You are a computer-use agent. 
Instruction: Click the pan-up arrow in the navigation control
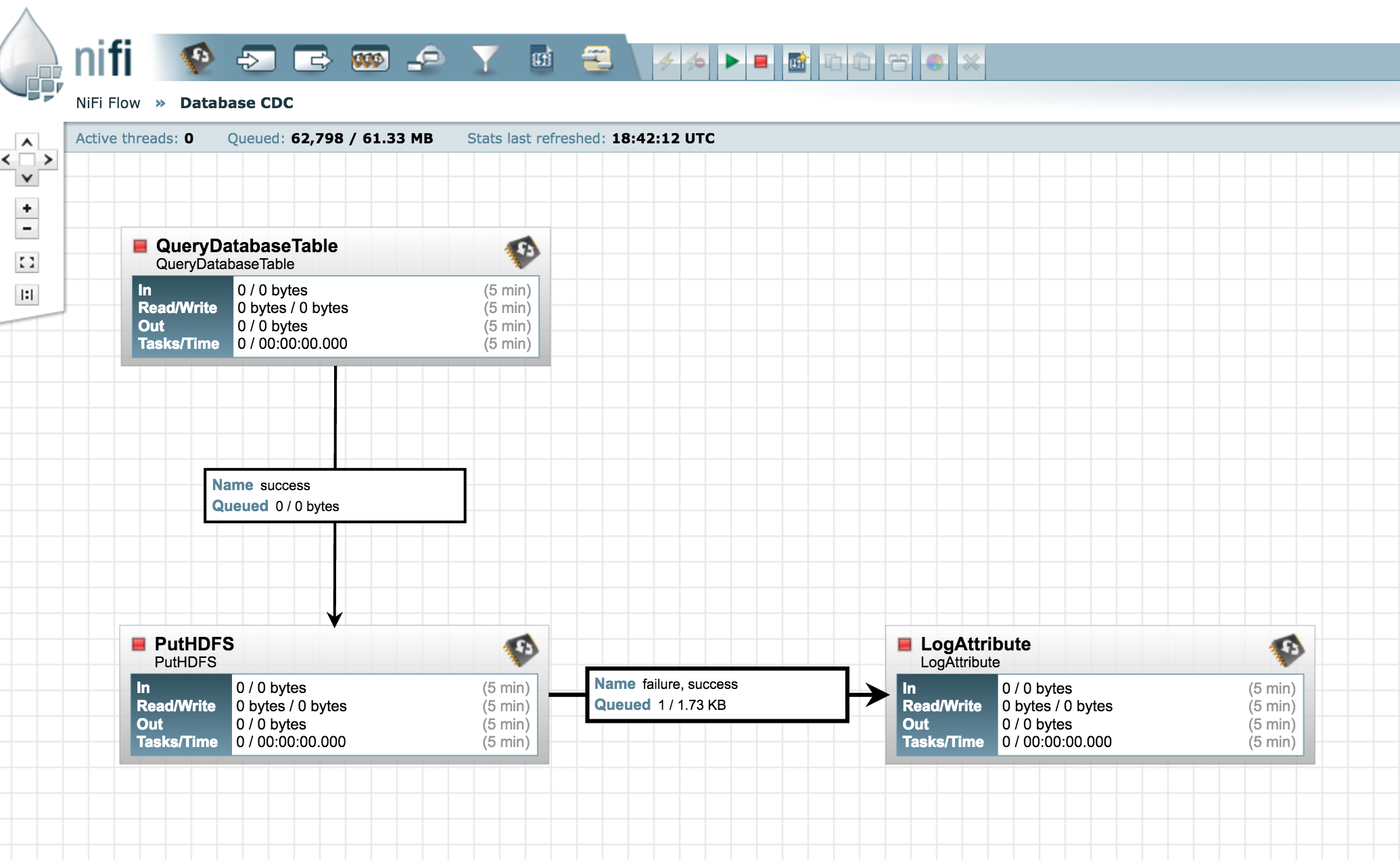[26, 142]
